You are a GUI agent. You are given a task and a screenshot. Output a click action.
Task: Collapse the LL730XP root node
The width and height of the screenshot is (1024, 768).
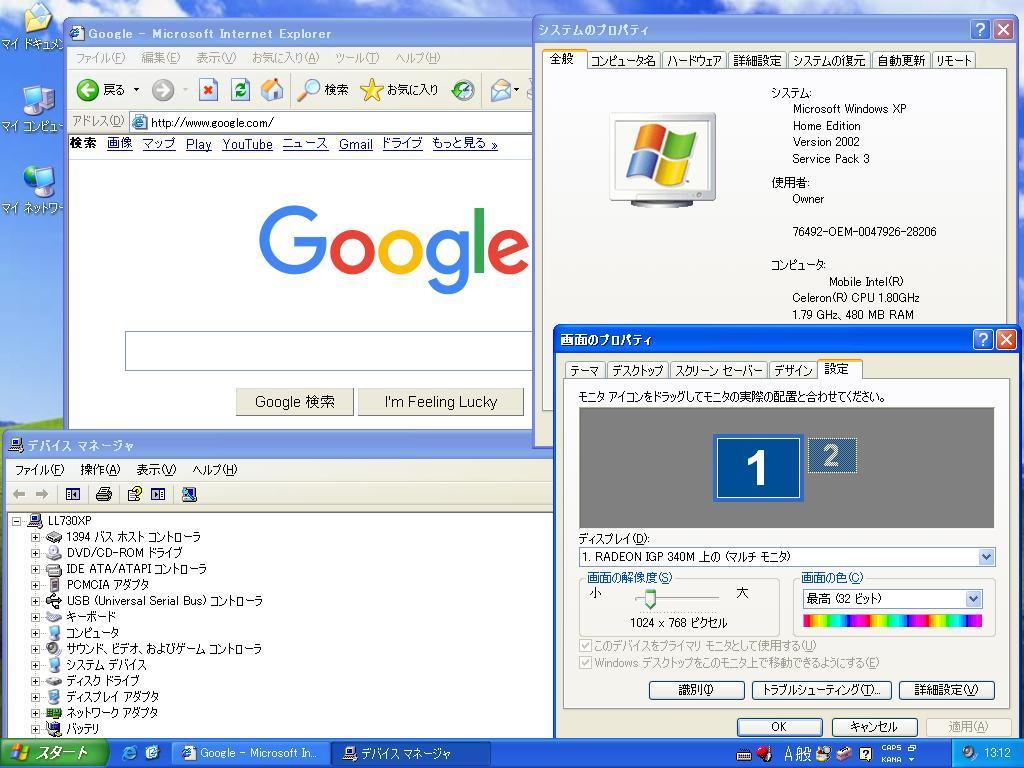(17, 521)
